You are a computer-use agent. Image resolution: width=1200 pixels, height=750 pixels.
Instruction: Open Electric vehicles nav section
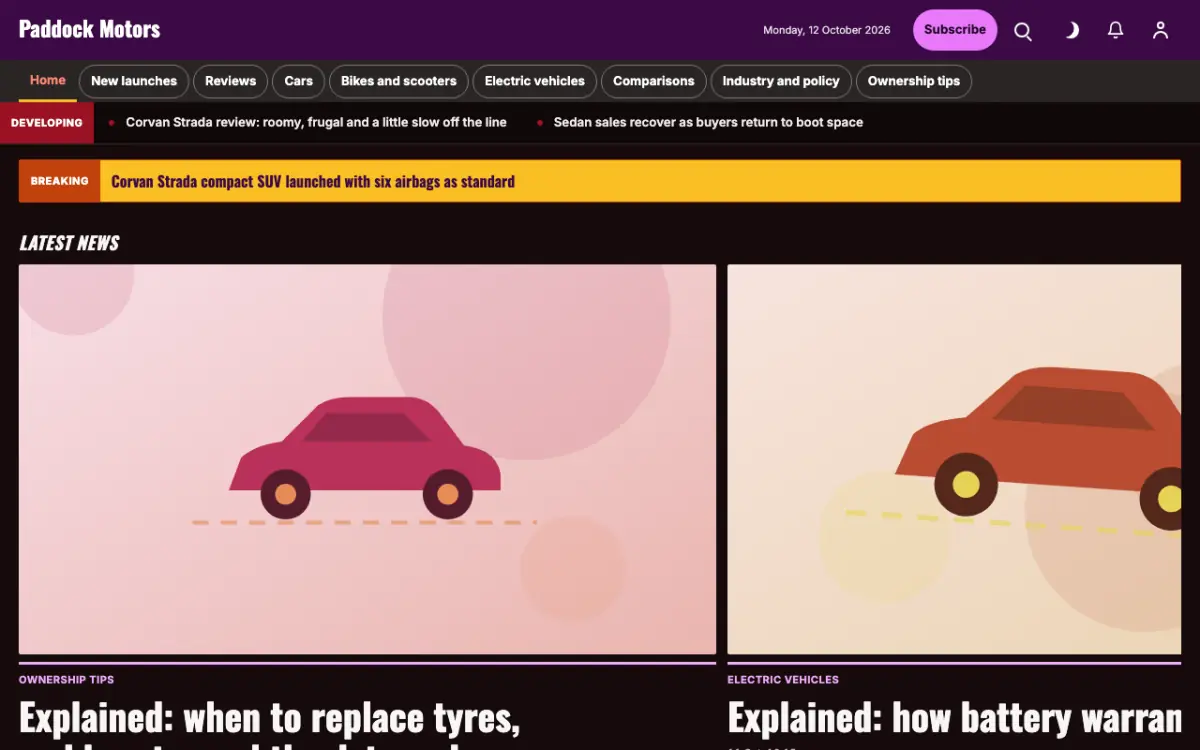534,81
